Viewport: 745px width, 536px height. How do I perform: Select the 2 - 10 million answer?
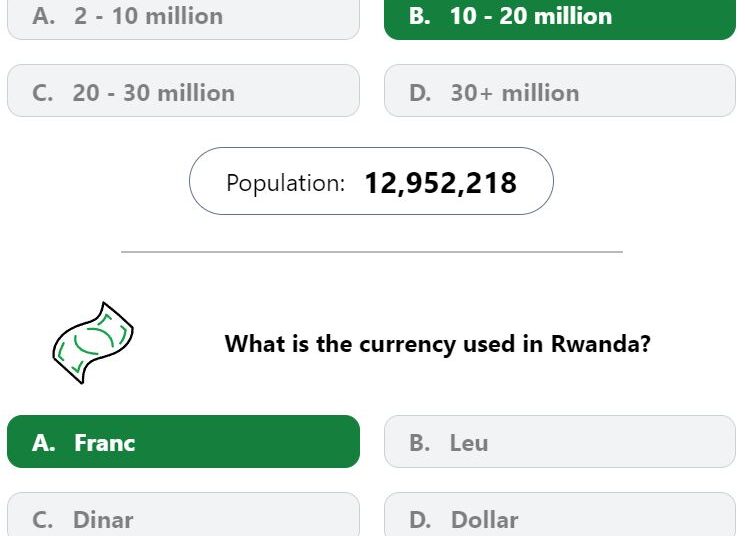click(x=183, y=17)
